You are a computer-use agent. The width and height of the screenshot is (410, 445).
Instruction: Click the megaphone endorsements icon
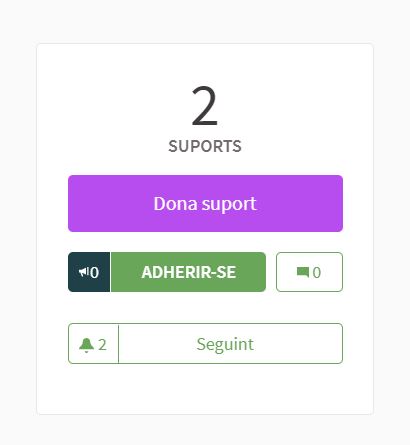coord(84,272)
